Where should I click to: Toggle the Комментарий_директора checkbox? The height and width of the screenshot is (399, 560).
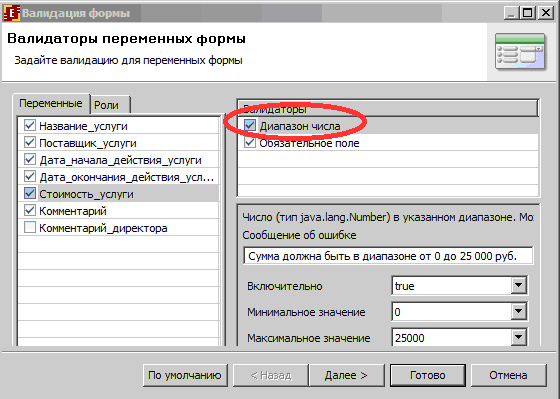point(30,228)
